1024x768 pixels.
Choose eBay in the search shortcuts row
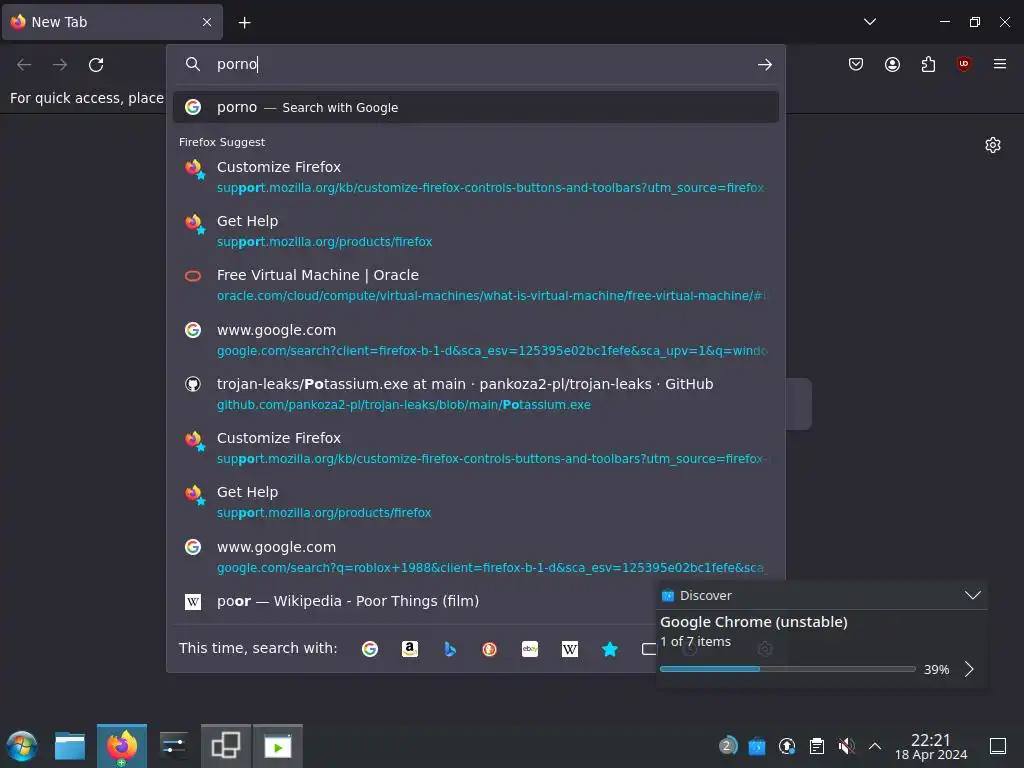[530, 648]
